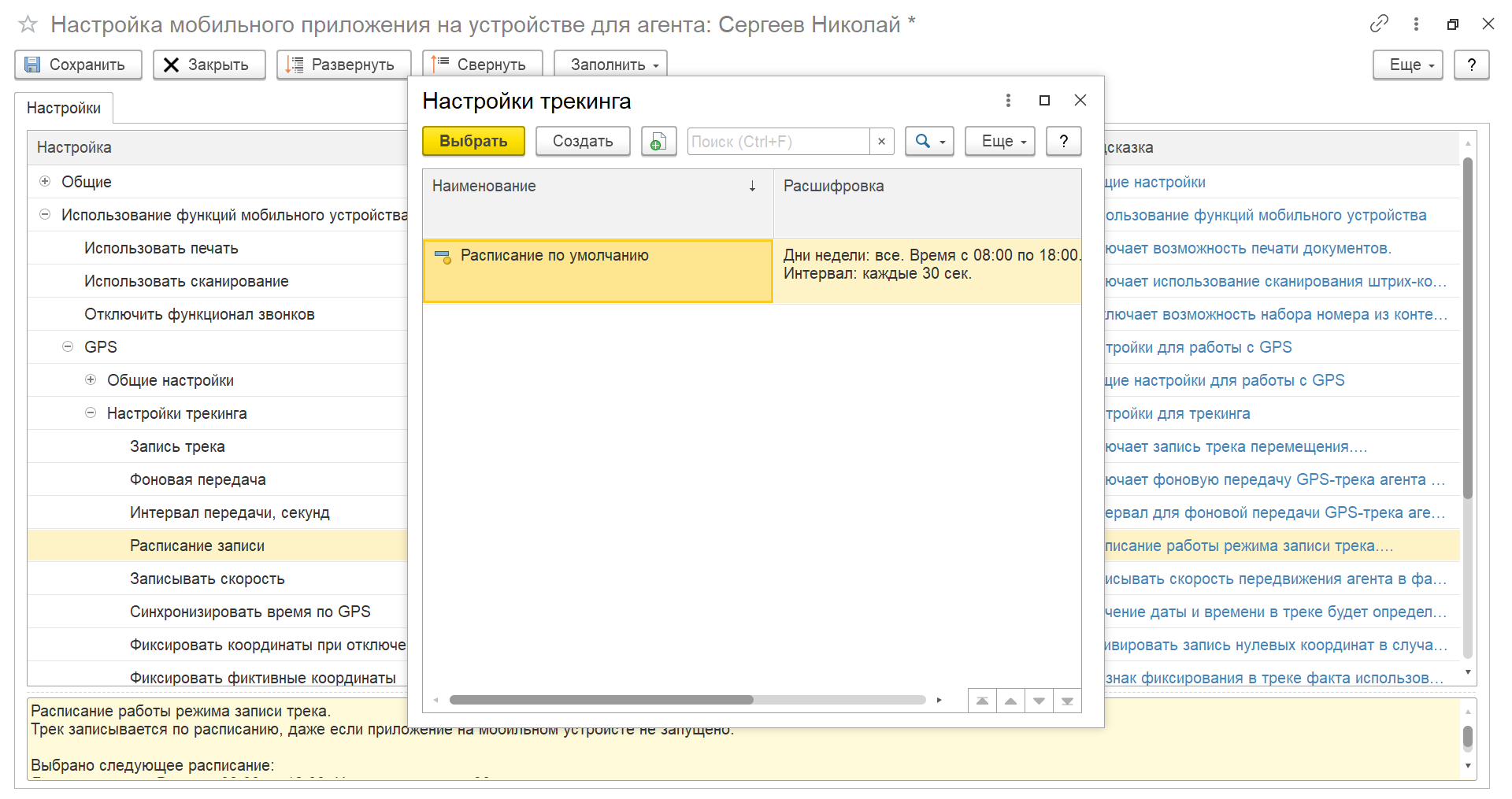Click Расшифровка column header
The height and width of the screenshot is (799, 1512).
pyautogui.click(x=928, y=203)
